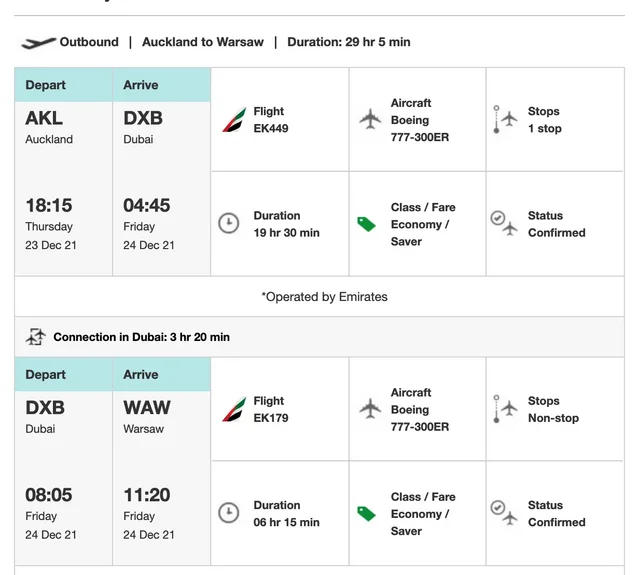Viewport: 640px width, 575px height.
Task: Click the connection transfer icon for Dubai
Action: 36,337
